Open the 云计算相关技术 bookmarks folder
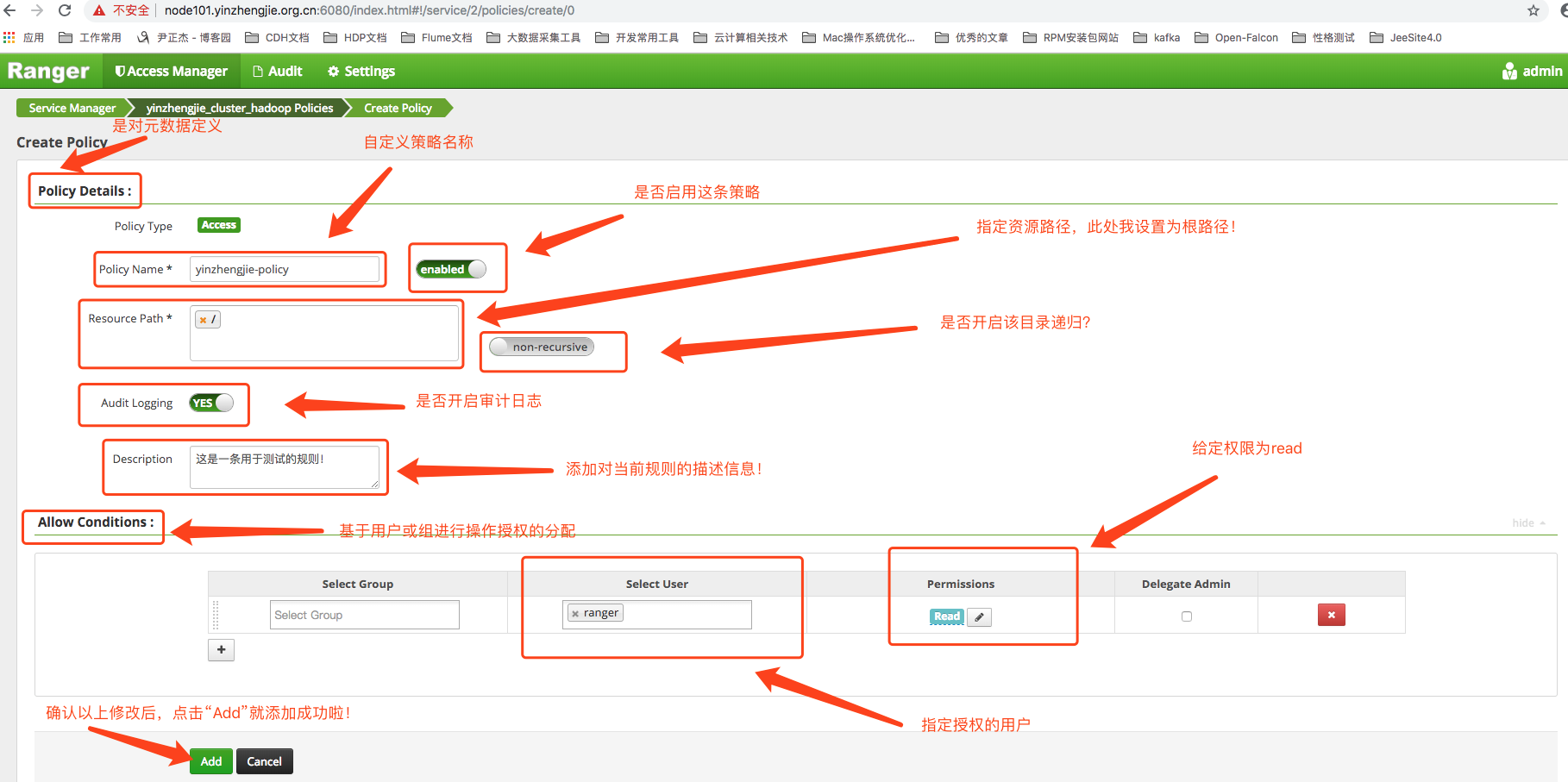1568x782 pixels. tap(741, 38)
